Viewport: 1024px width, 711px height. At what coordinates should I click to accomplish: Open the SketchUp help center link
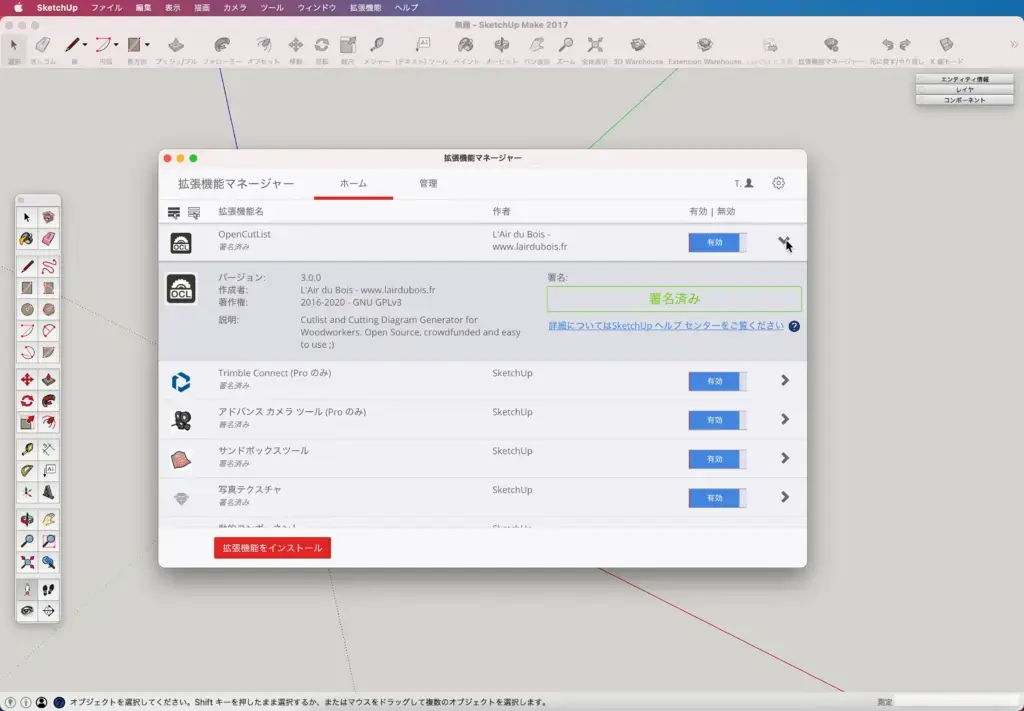click(666, 326)
